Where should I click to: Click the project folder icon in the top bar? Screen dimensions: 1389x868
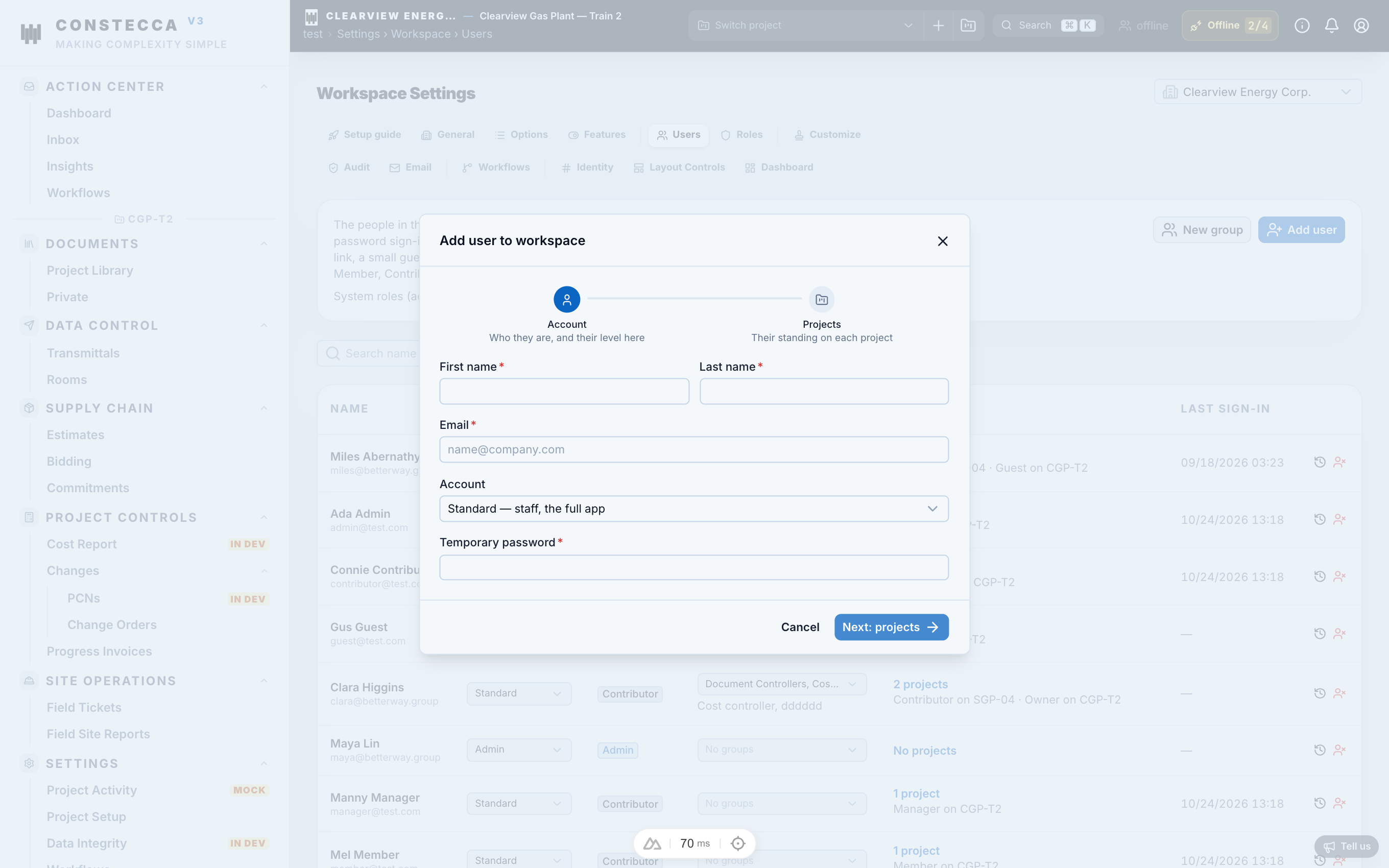tap(968, 25)
